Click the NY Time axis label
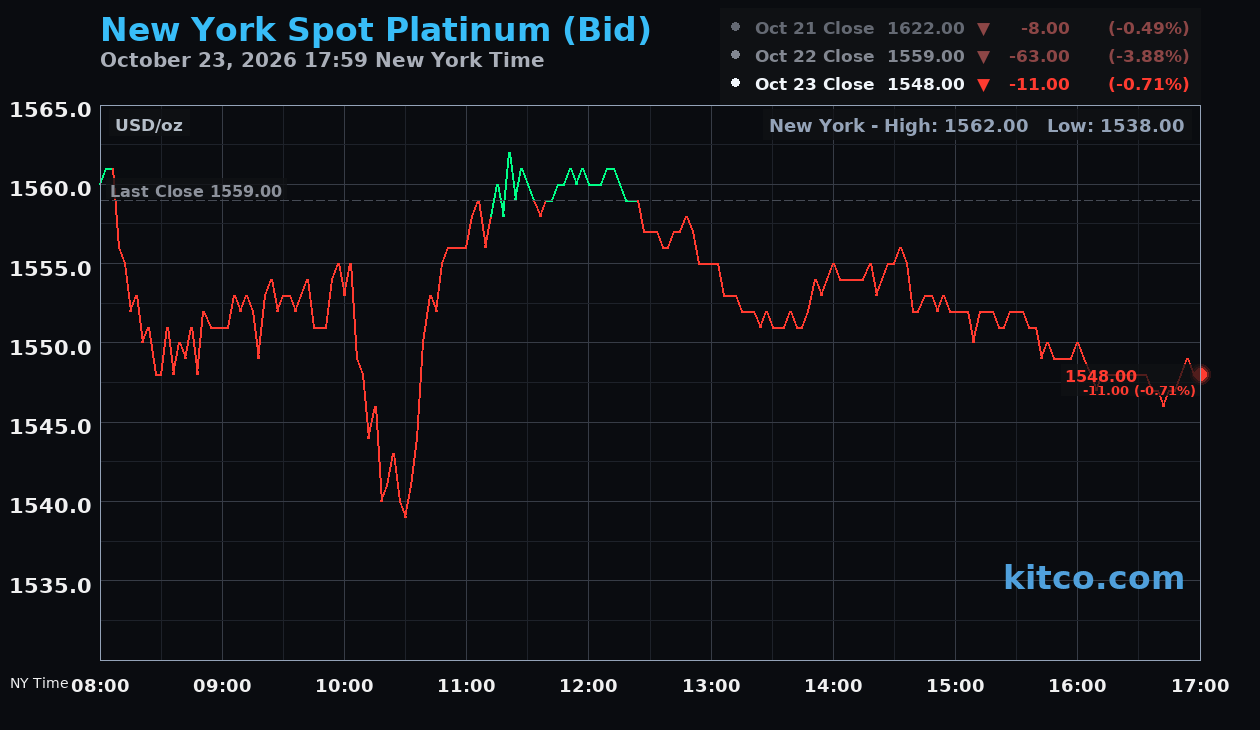 pos(39,683)
